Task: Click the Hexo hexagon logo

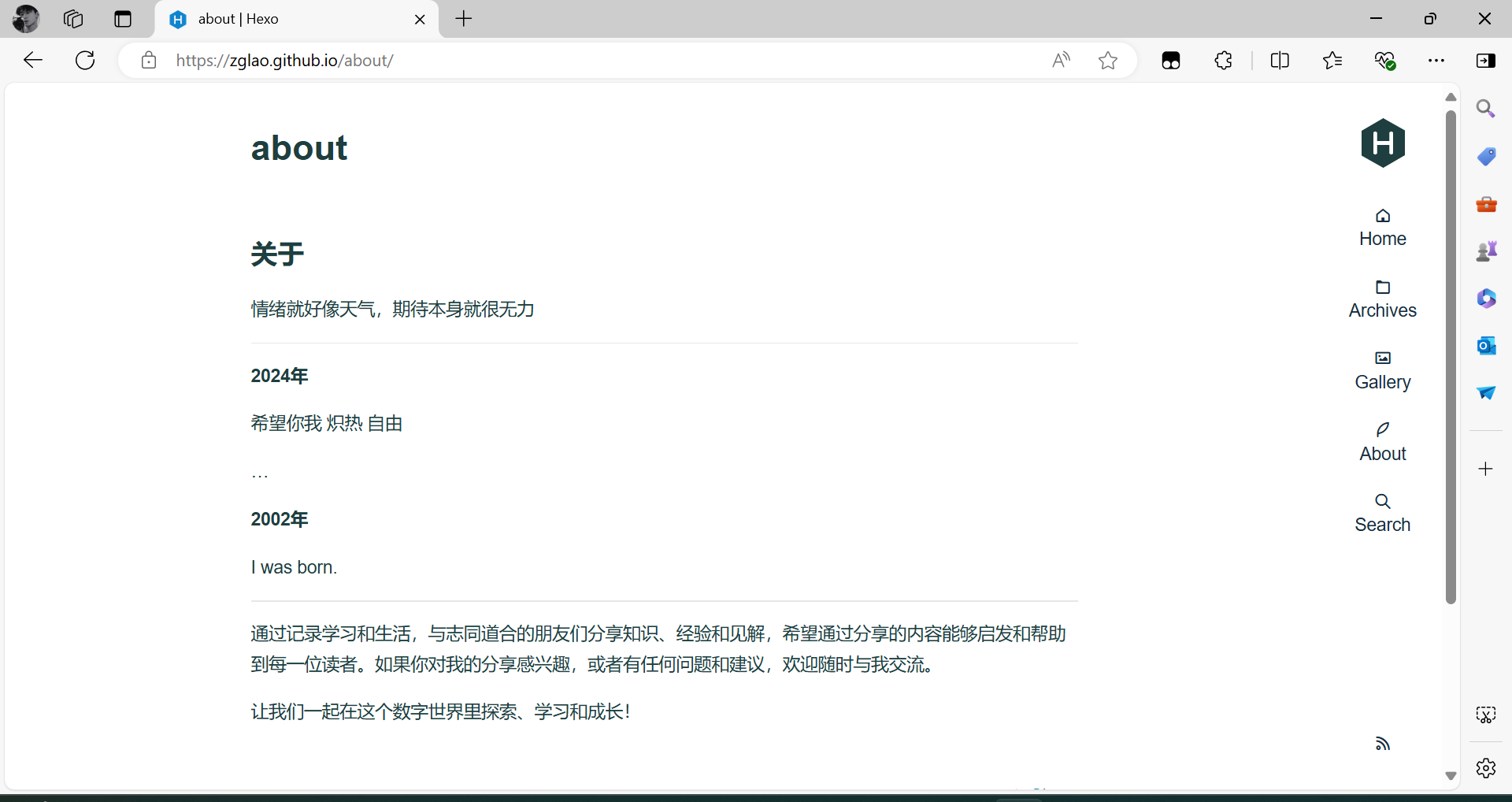Action: tap(1383, 143)
